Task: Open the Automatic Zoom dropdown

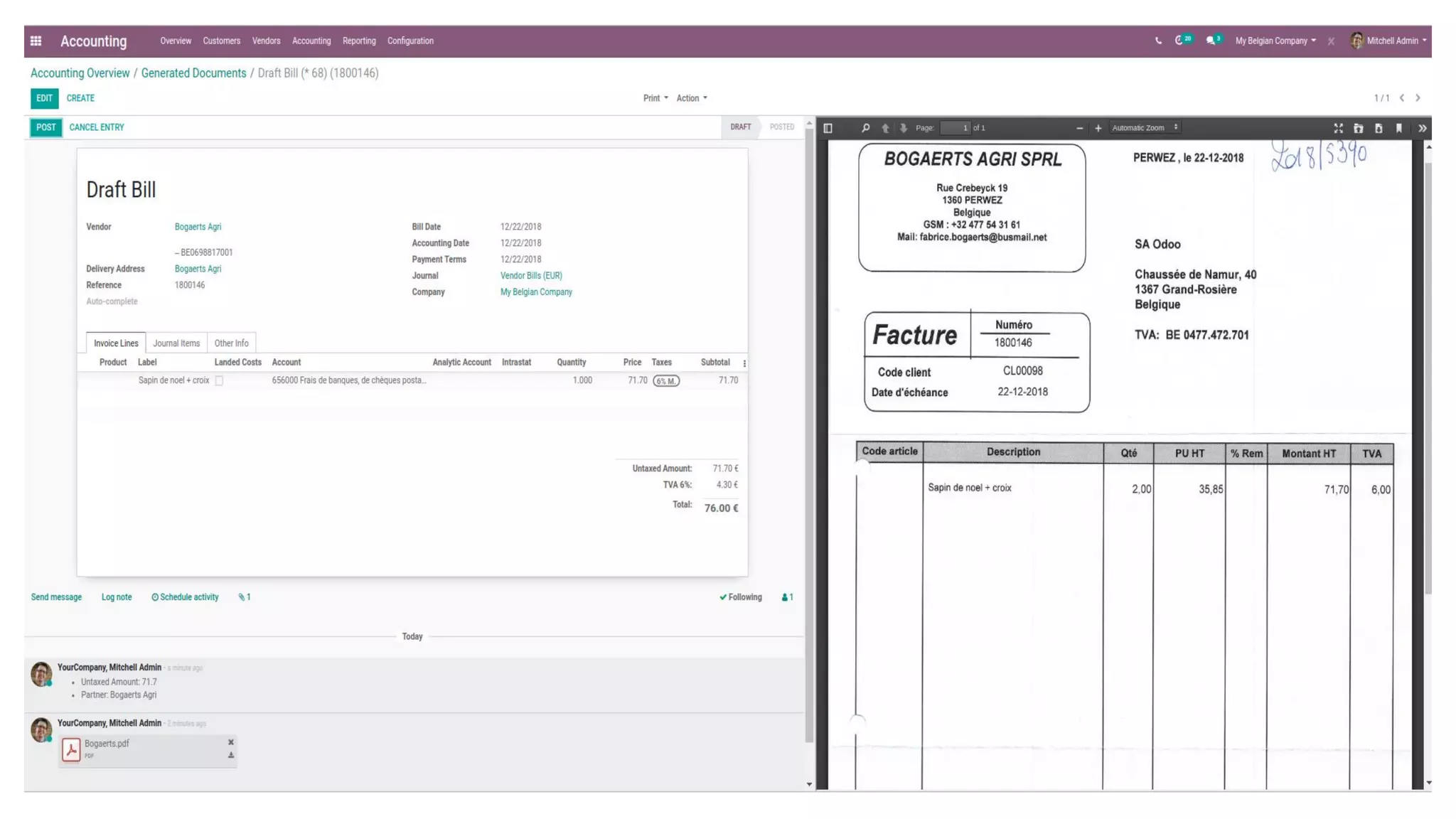Action: [x=1145, y=128]
